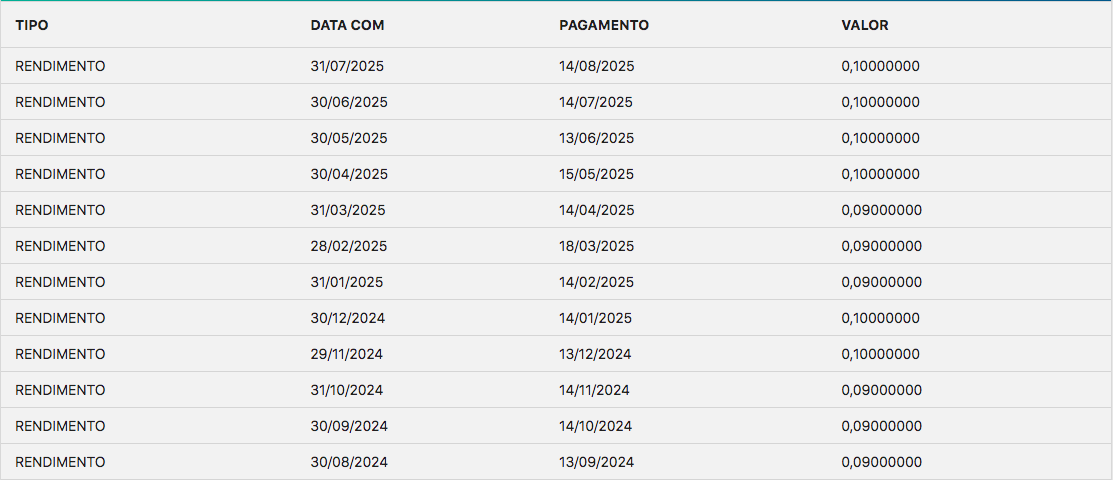Select payment date 14/10/2024
This screenshot has height=480, width=1113.
tap(595, 426)
